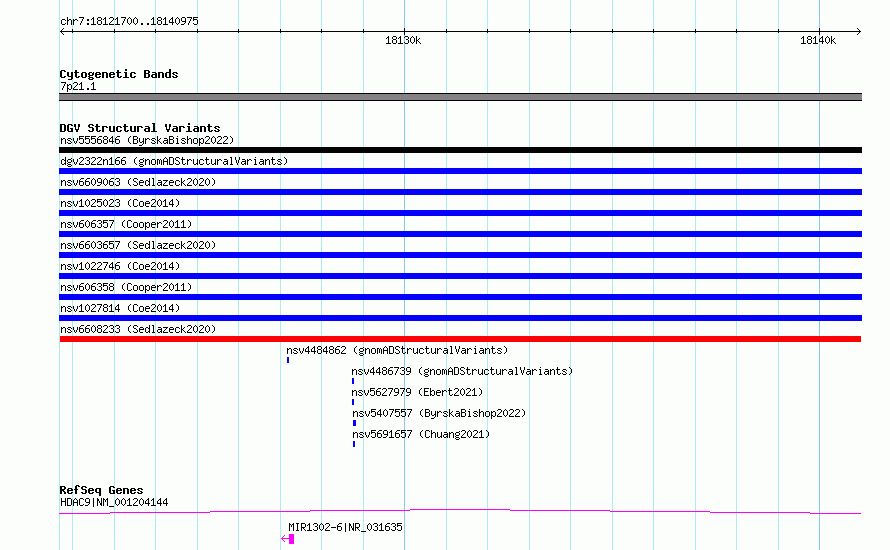Click the gray 7p21.1 cytogenetic band bar
The image size is (890, 550).
point(460,97)
